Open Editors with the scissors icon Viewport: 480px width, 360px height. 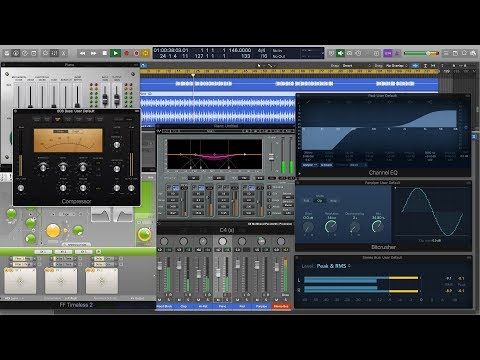[64, 53]
